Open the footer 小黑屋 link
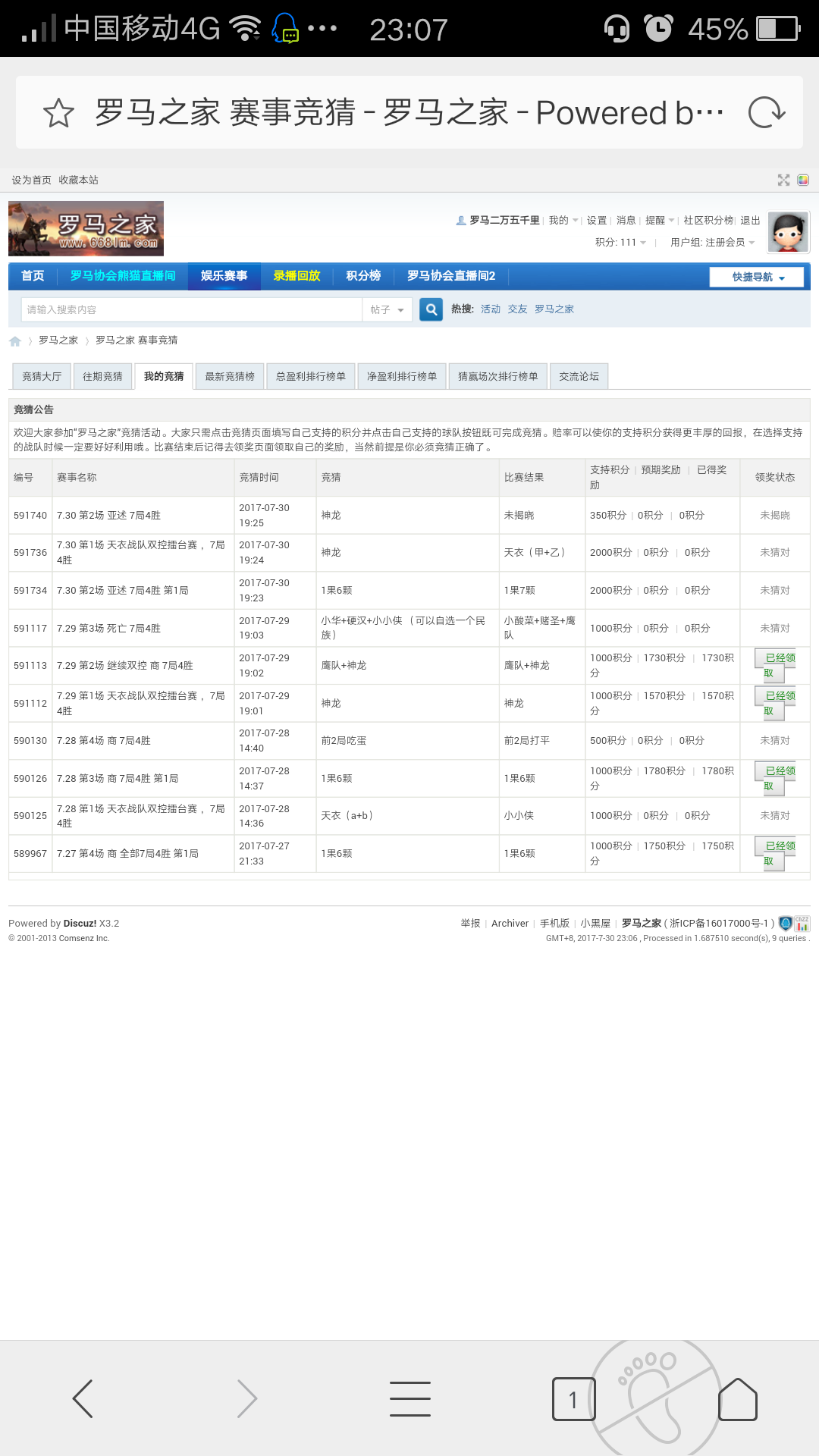 [595, 923]
